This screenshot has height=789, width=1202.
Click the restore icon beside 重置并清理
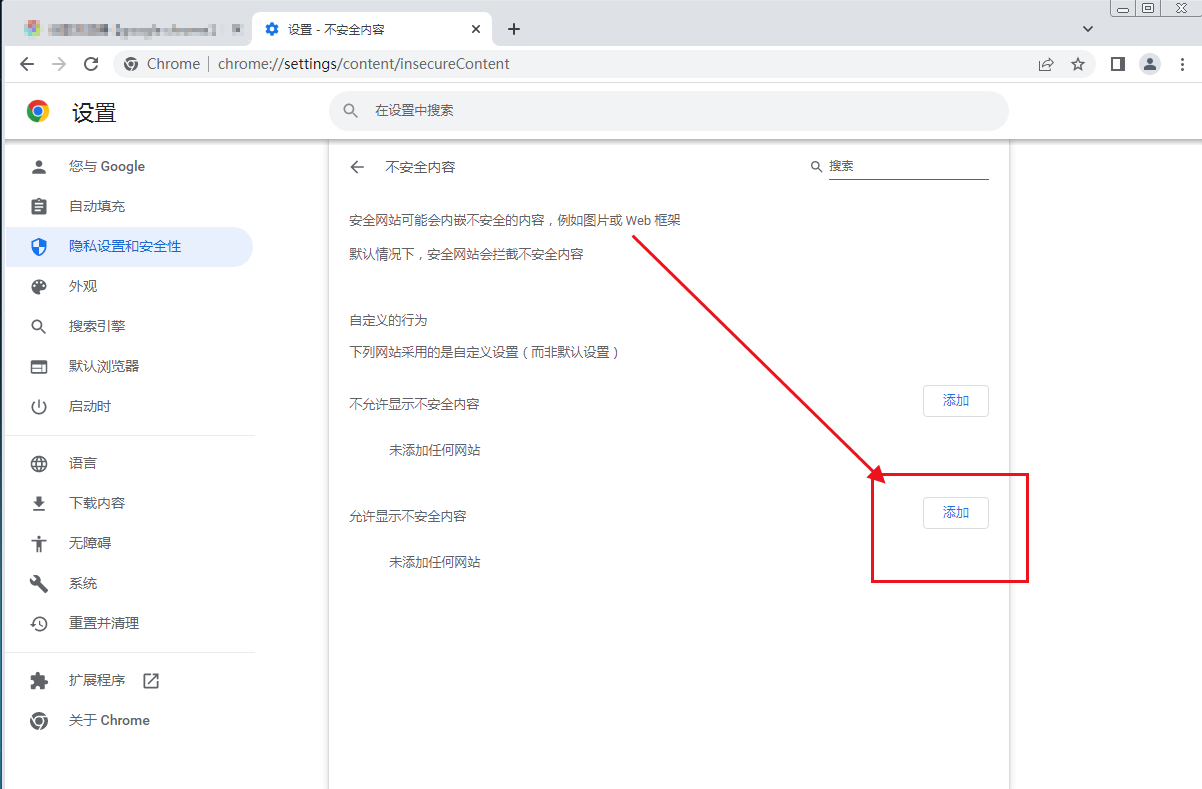click(39, 623)
